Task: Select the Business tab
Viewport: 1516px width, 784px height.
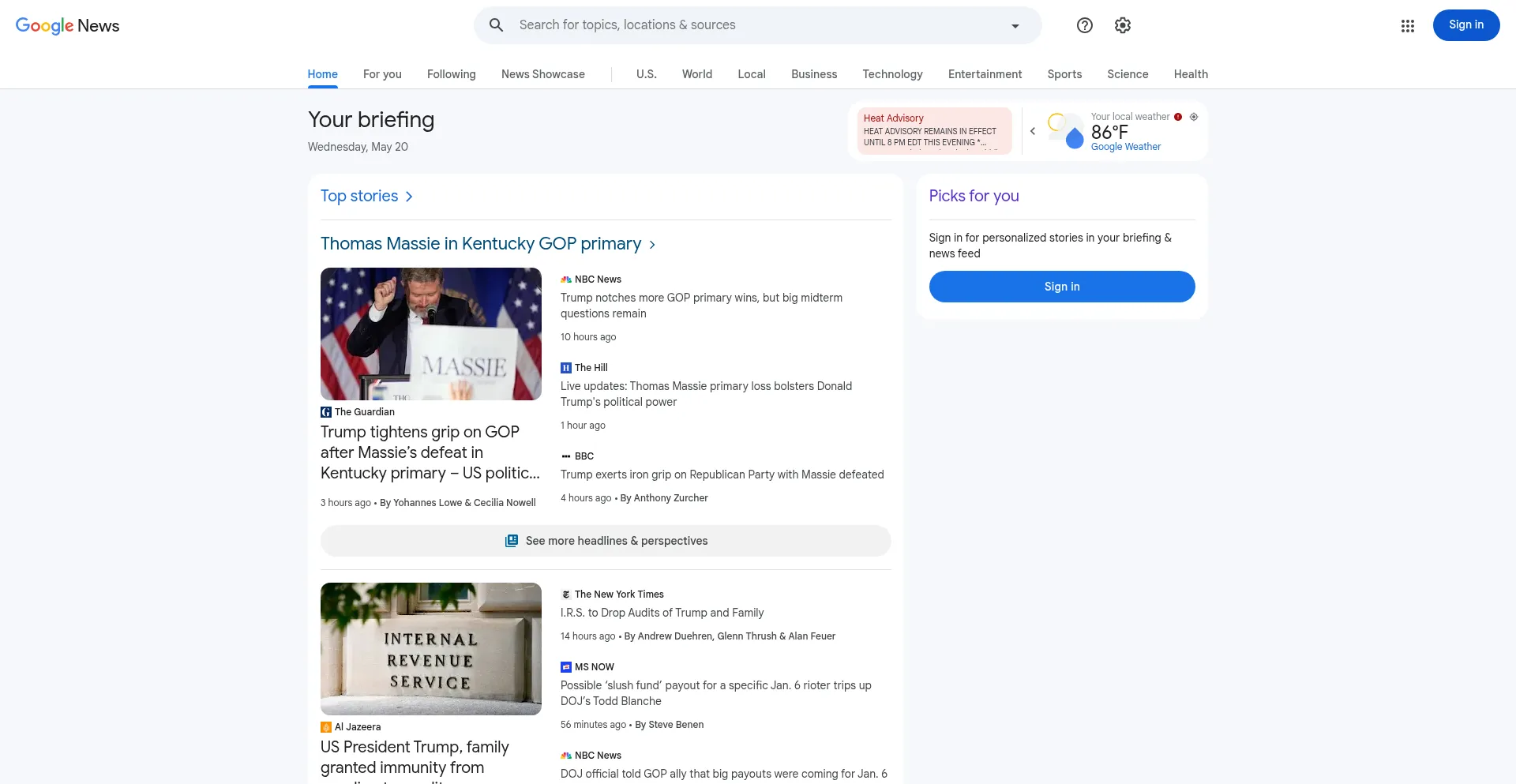Action: 814,74
